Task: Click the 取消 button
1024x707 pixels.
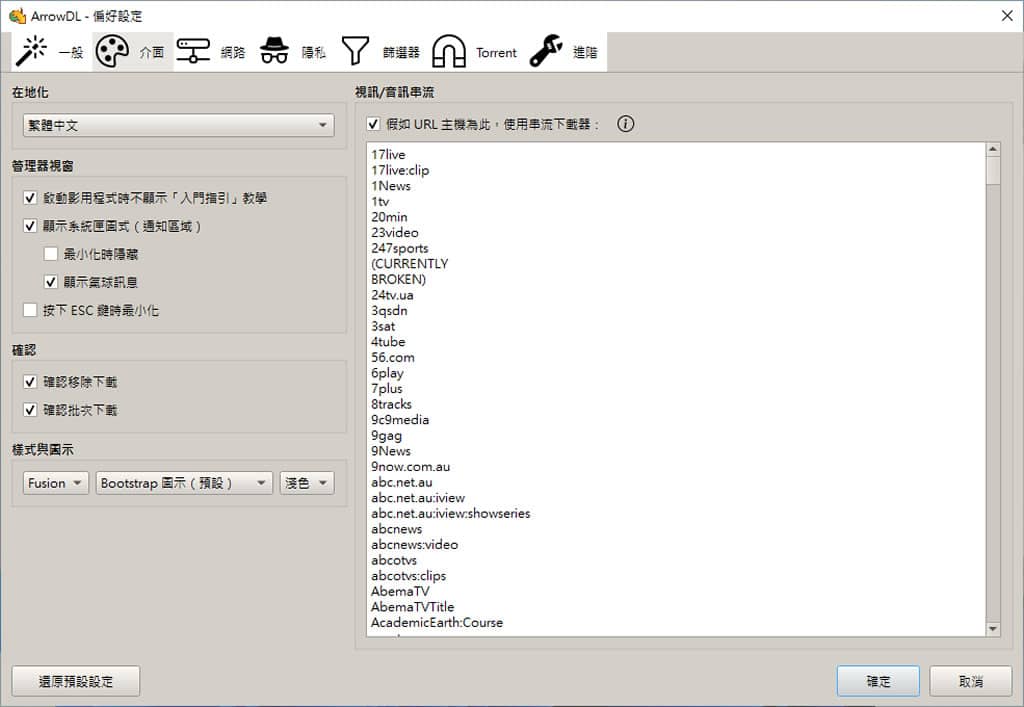Action: [x=970, y=682]
